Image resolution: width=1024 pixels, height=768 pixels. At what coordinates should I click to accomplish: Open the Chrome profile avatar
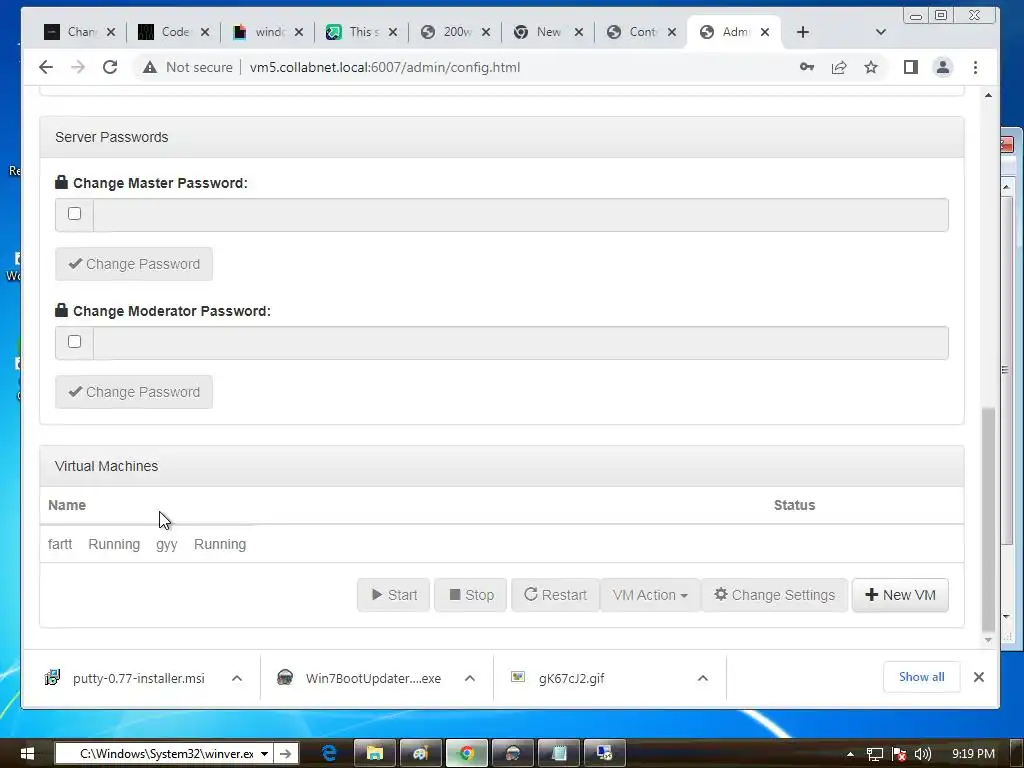click(943, 67)
